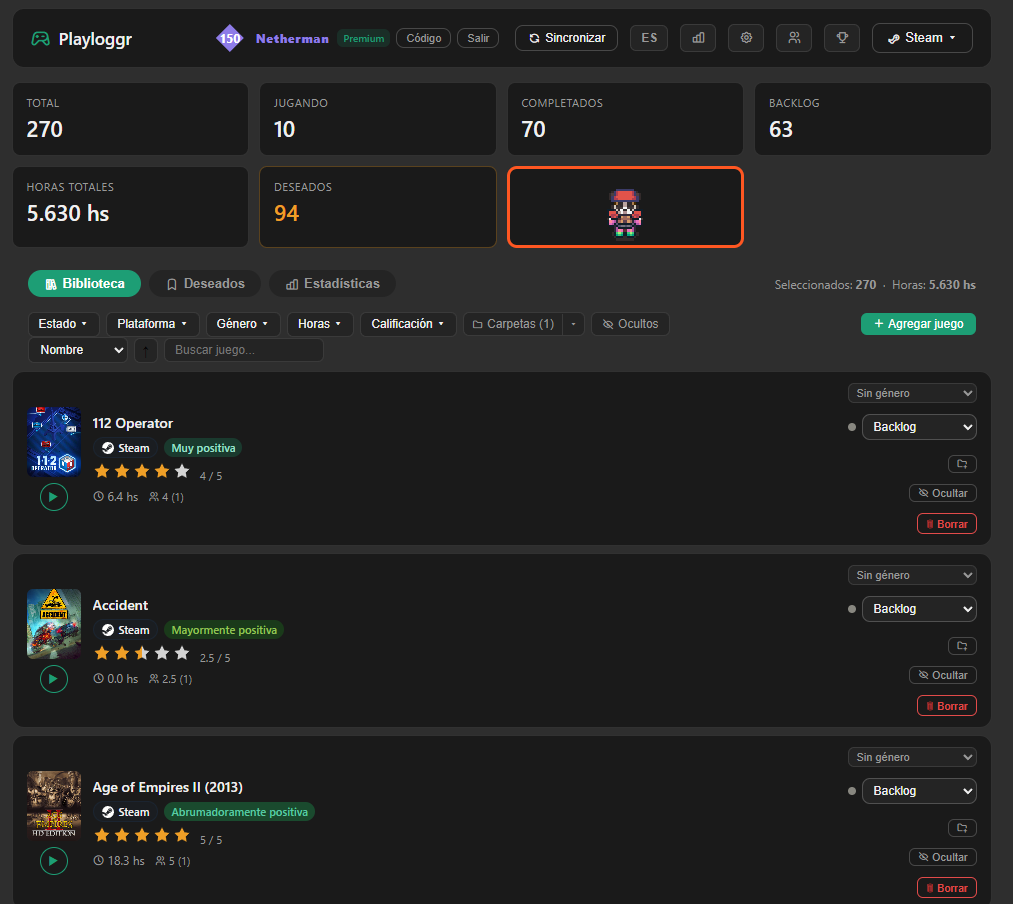
Task: Change Age of Empires II status dropdown
Action: click(x=919, y=791)
